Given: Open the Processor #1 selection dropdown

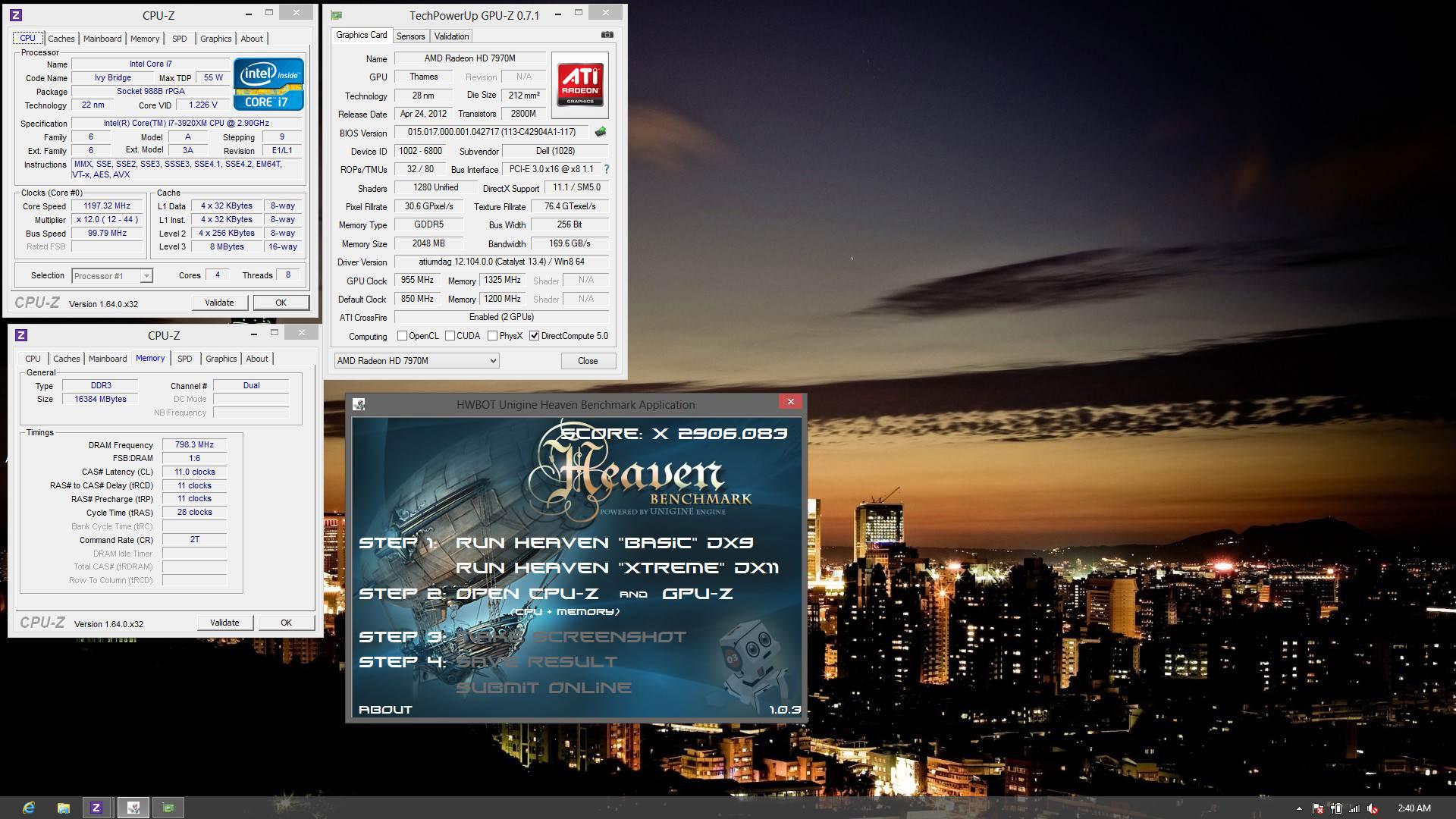Looking at the screenshot, I should 112,276.
